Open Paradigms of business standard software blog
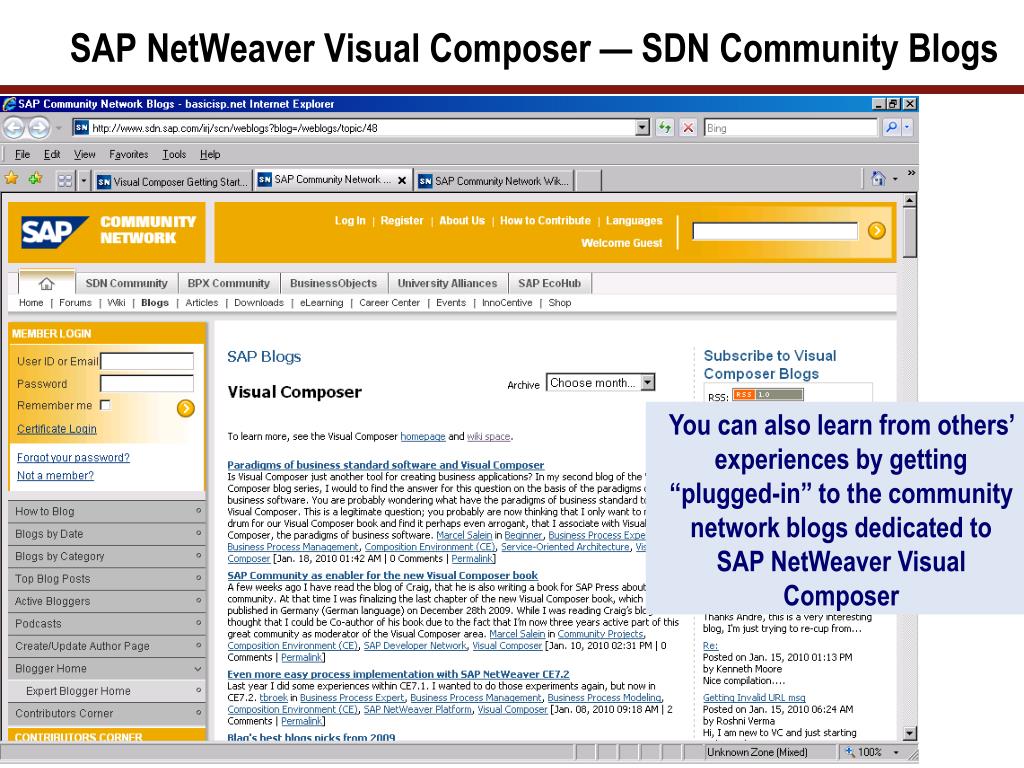 click(385, 465)
